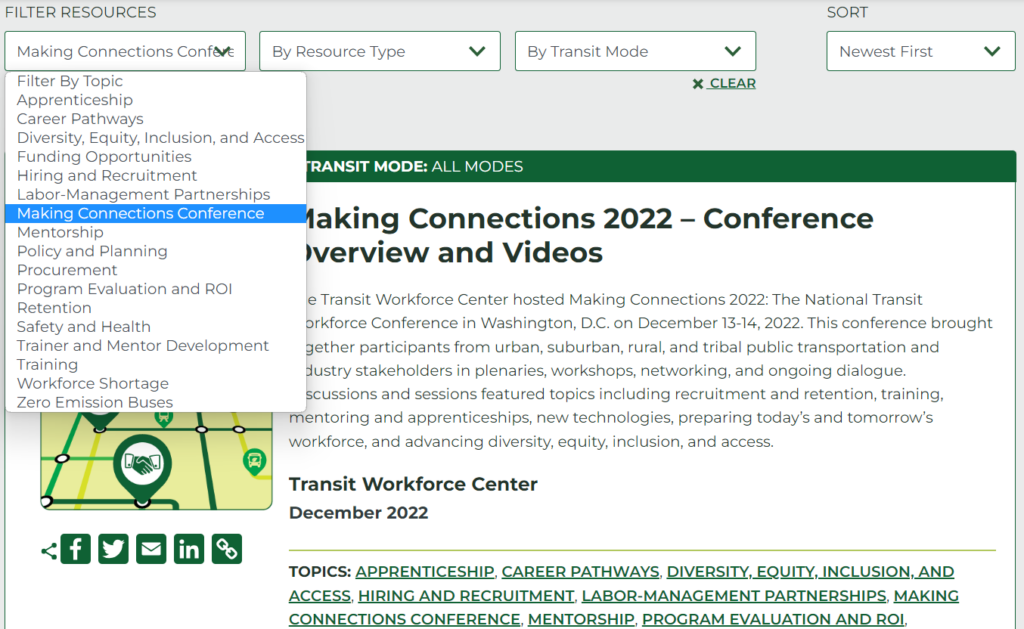1024x629 pixels.
Task: Share the resource by email icon
Action: [x=151, y=549]
